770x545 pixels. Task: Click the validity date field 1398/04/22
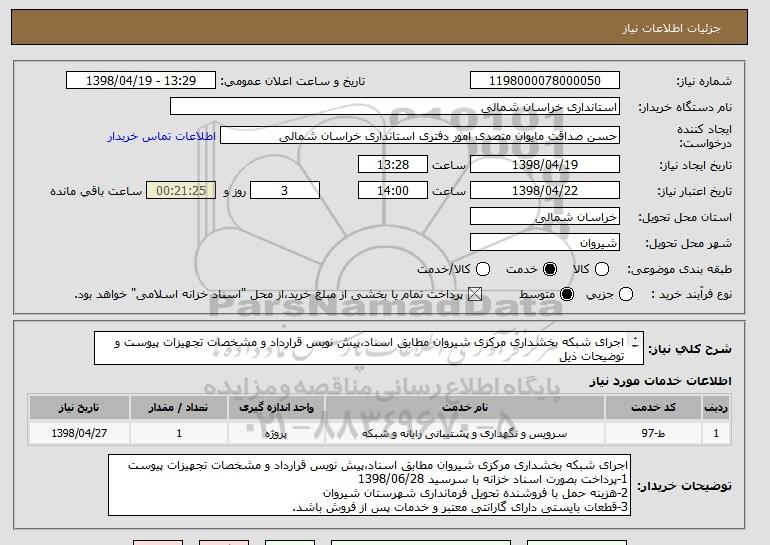545,191
